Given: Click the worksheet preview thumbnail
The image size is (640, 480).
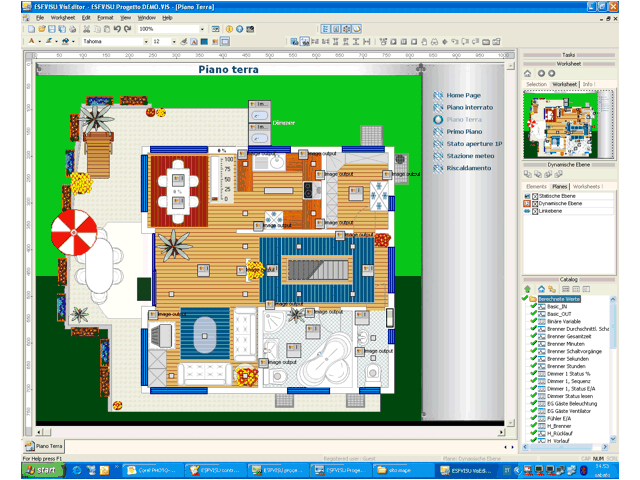Looking at the screenshot, I should (568, 125).
